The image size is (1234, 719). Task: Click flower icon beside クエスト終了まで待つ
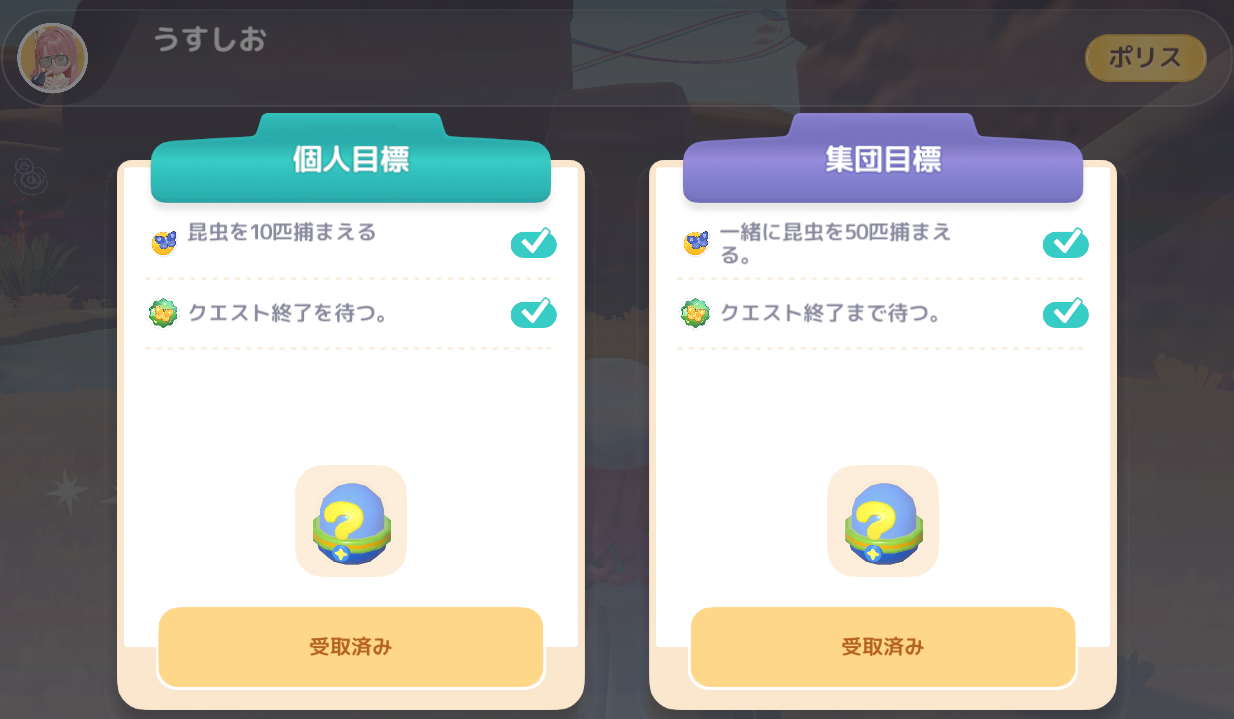695,313
